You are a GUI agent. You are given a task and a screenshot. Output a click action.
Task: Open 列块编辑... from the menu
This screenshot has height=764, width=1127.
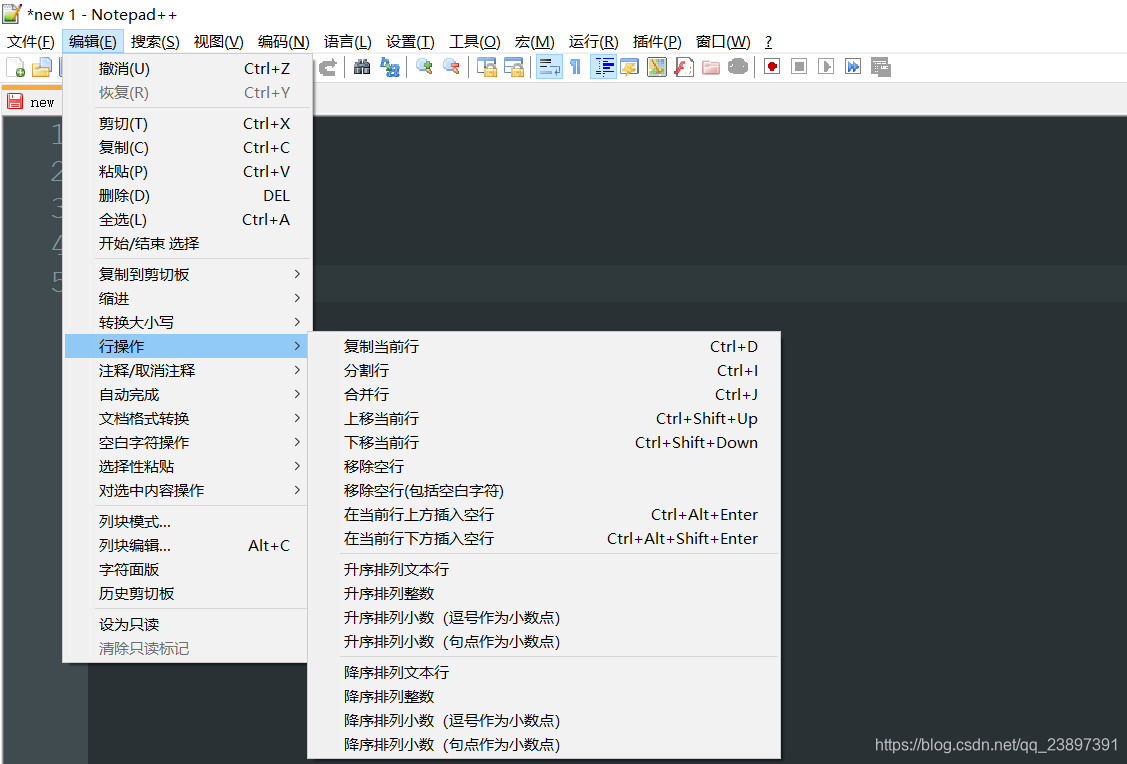187,546
